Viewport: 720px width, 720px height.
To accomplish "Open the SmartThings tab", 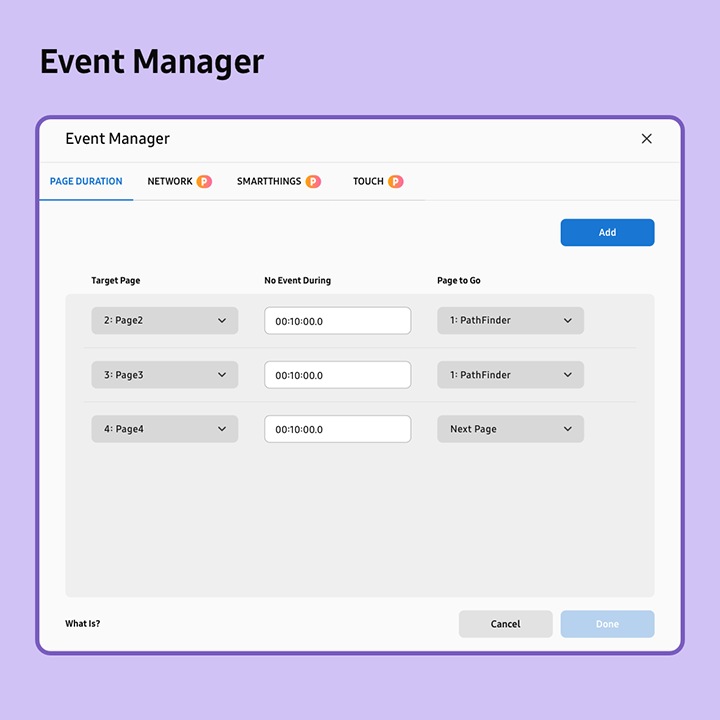I will [x=269, y=182].
